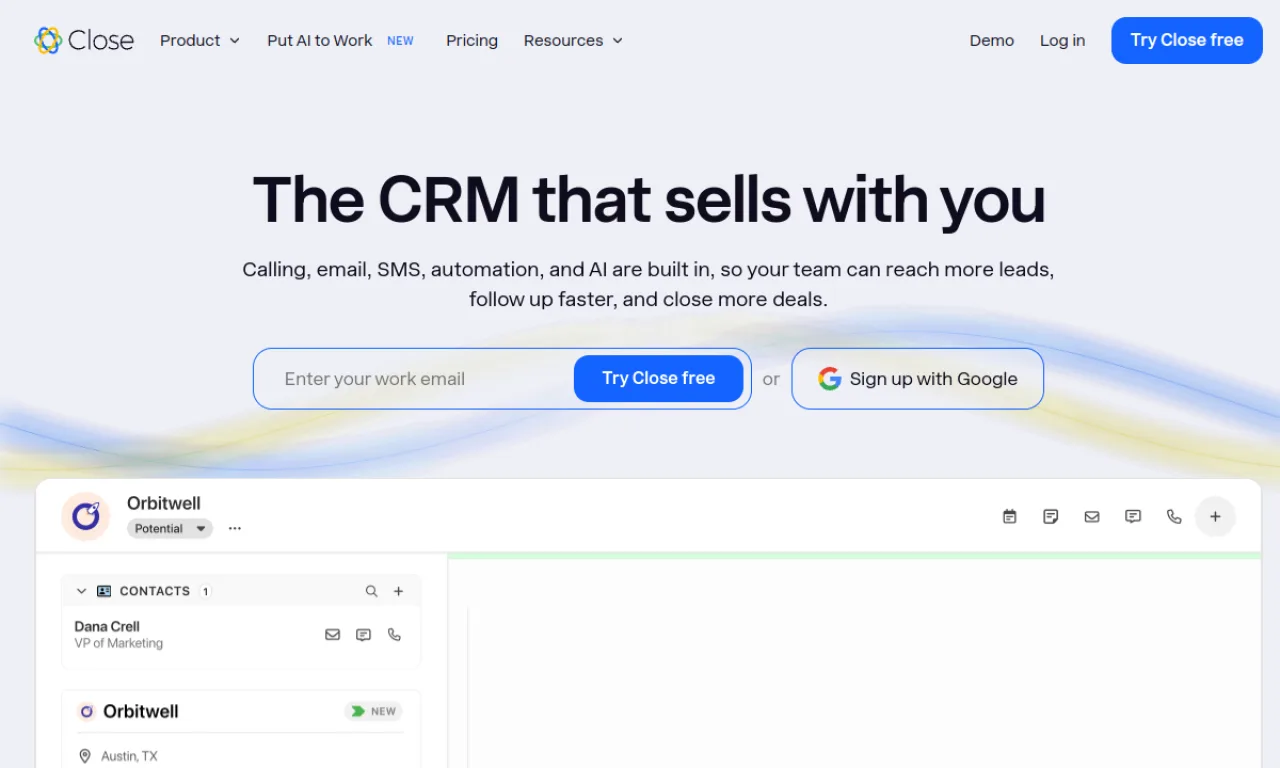
Task: Click the NEW badge on the Orbitwell card
Action: [373, 711]
